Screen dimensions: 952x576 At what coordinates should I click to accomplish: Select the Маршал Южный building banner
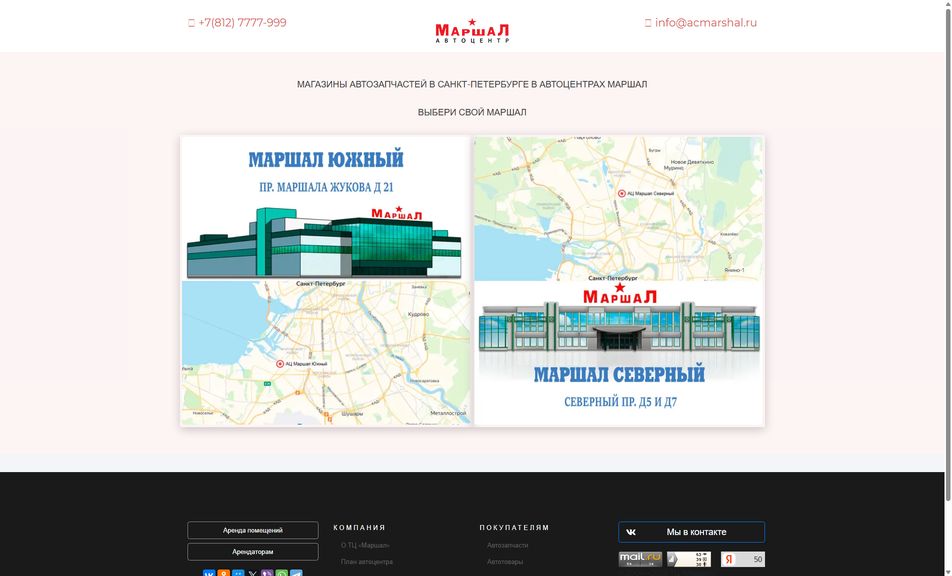(326, 208)
